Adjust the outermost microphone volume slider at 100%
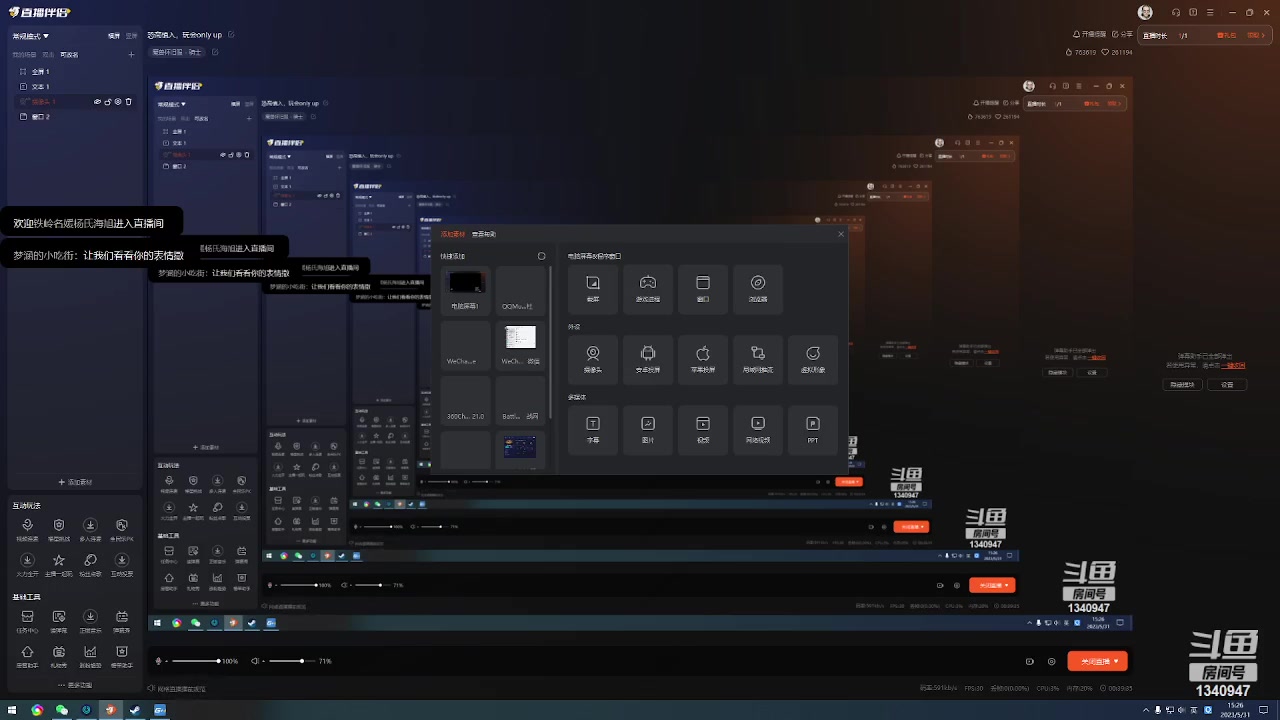 pyautogui.click(x=195, y=661)
